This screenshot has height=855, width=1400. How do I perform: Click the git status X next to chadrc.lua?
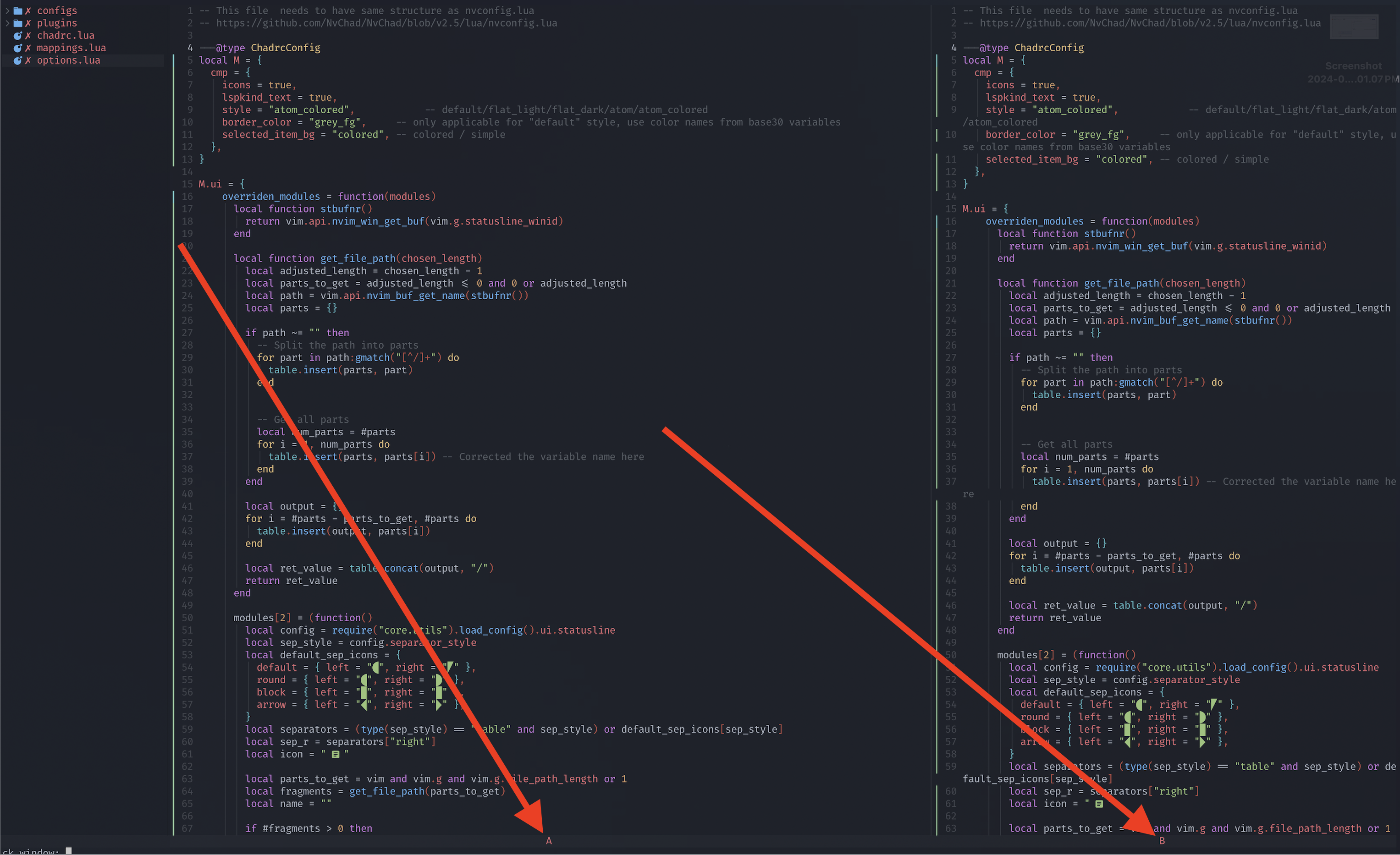click(28, 36)
